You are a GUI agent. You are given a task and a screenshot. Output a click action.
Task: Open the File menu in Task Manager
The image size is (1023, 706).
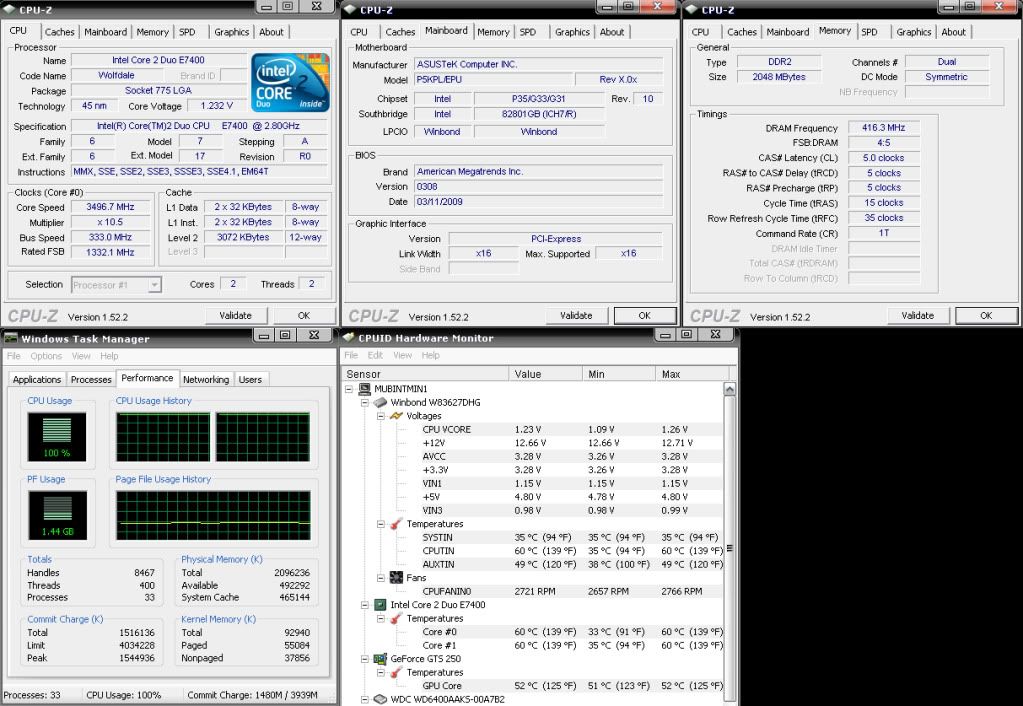click(x=14, y=356)
